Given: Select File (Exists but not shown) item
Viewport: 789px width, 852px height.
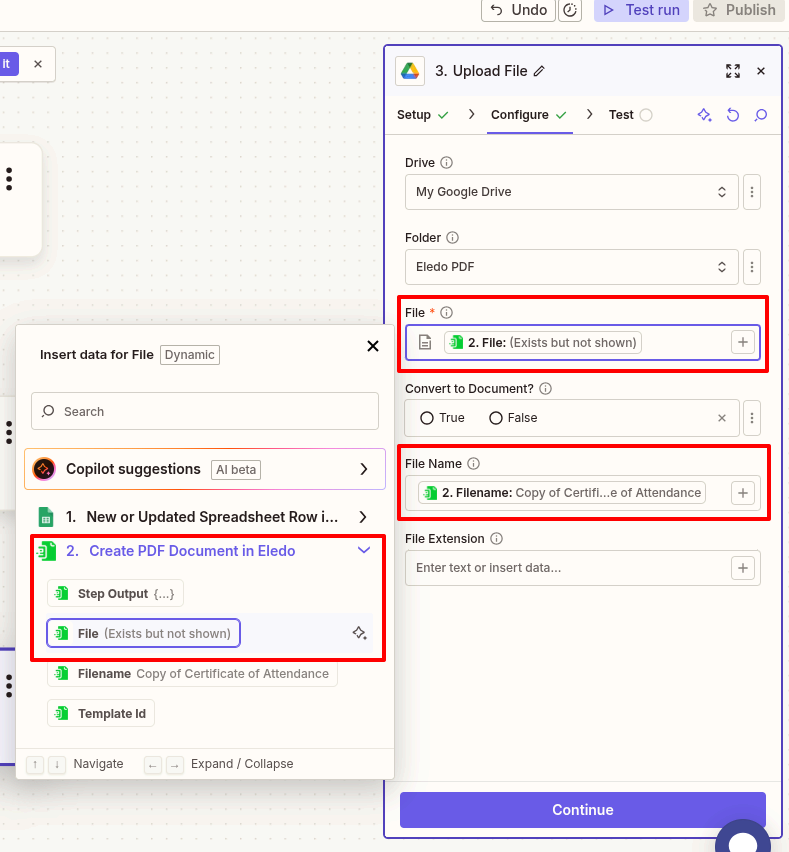Looking at the screenshot, I should pos(143,633).
